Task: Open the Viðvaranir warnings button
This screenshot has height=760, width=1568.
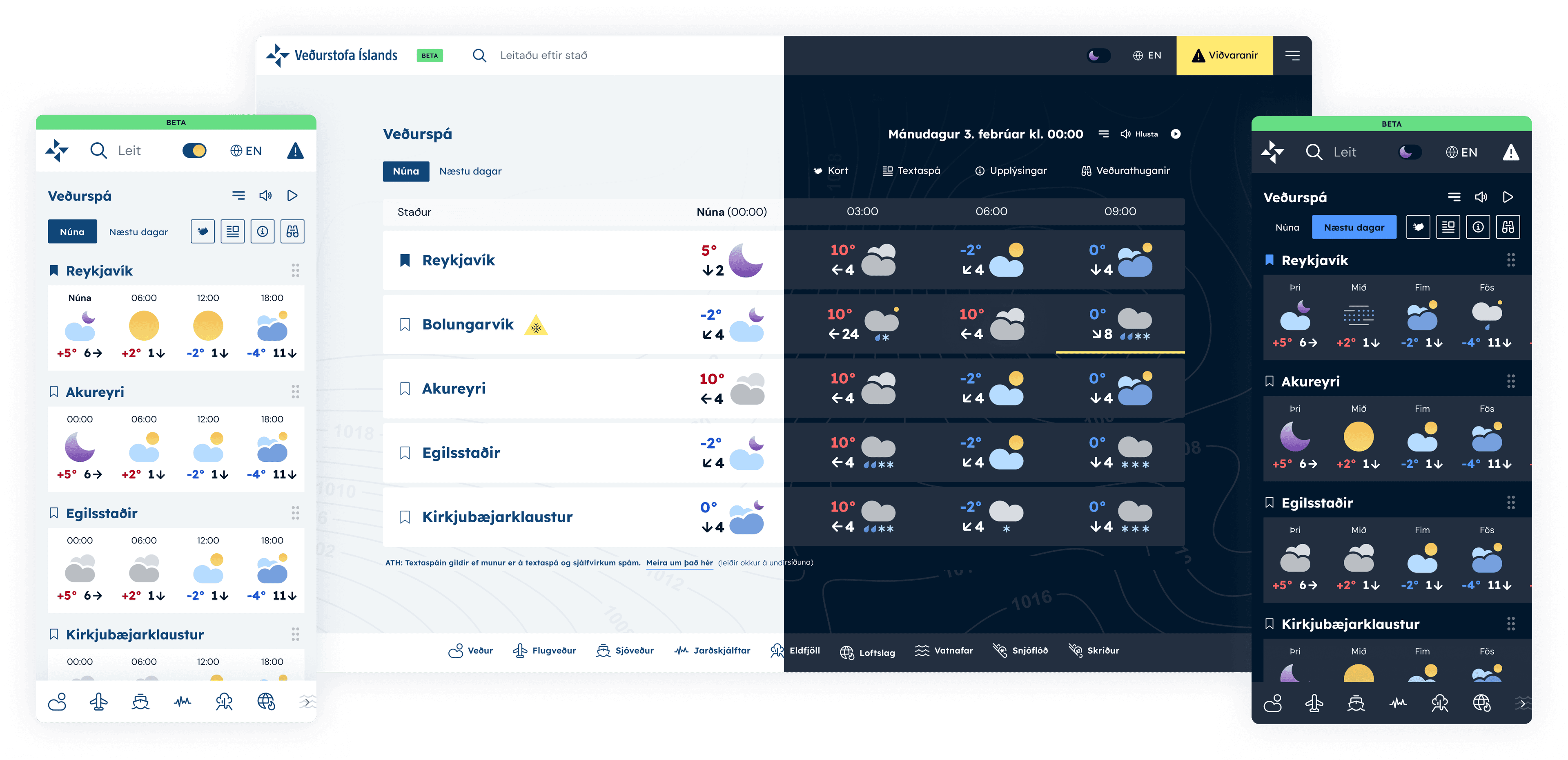Action: [1225, 56]
